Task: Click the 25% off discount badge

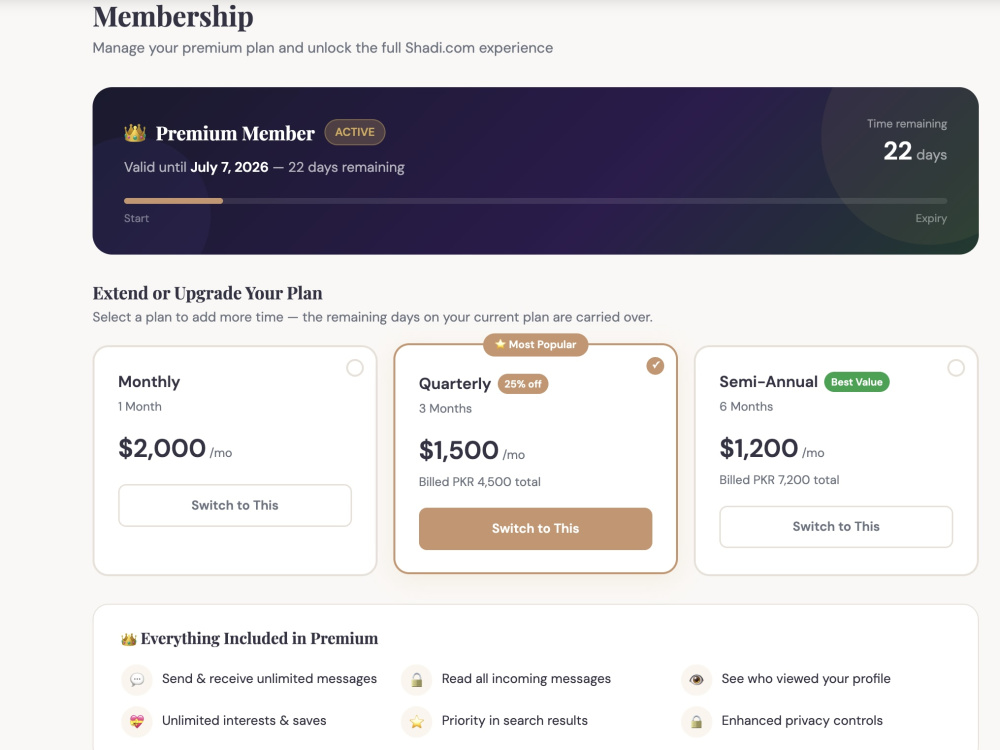Action: click(x=522, y=384)
